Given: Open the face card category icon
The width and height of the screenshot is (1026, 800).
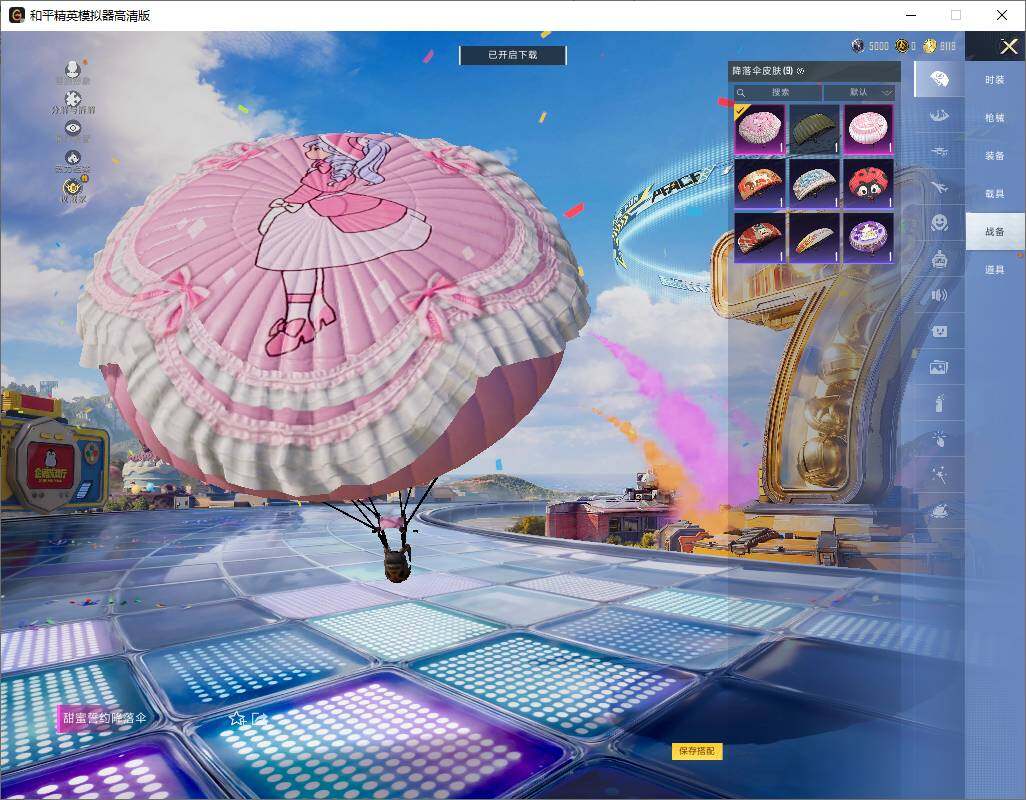Looking at the screenshot, I should [x=939, y=331].
